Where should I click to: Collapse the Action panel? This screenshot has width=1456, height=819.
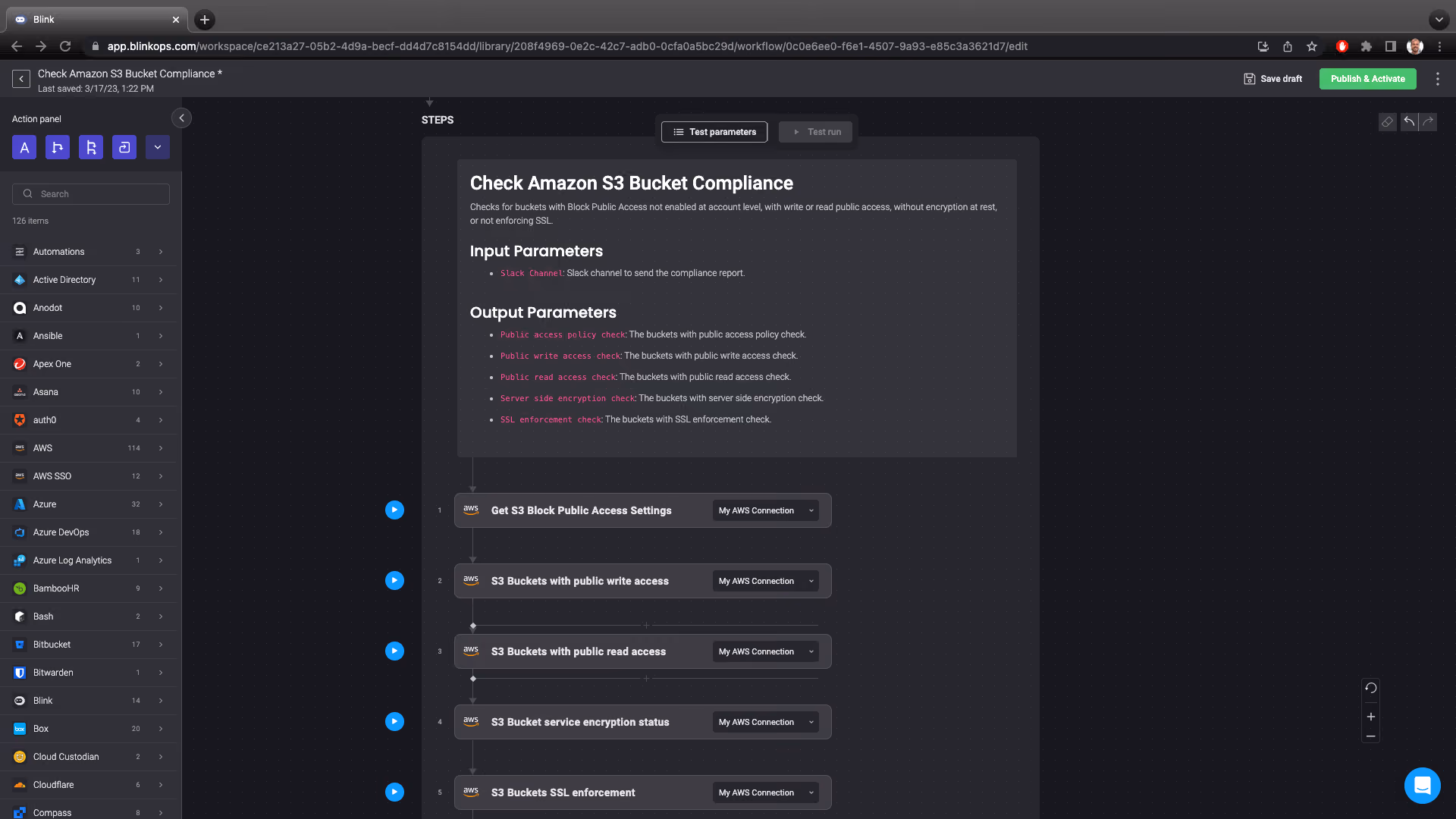click(x=181, y=118)
